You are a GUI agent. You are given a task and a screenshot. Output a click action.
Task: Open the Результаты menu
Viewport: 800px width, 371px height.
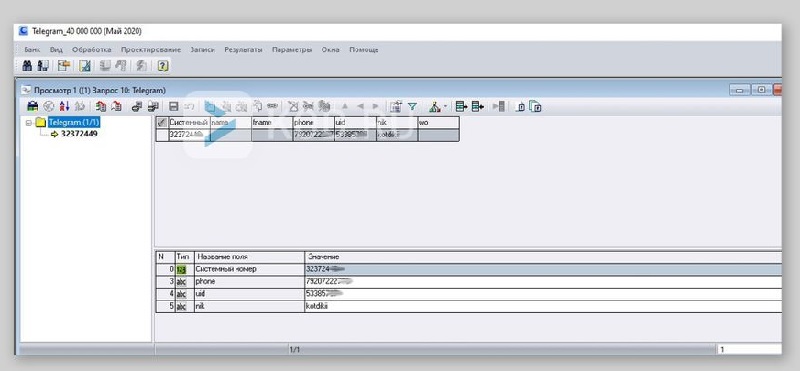pyautogui.click(x=243, y=50)
